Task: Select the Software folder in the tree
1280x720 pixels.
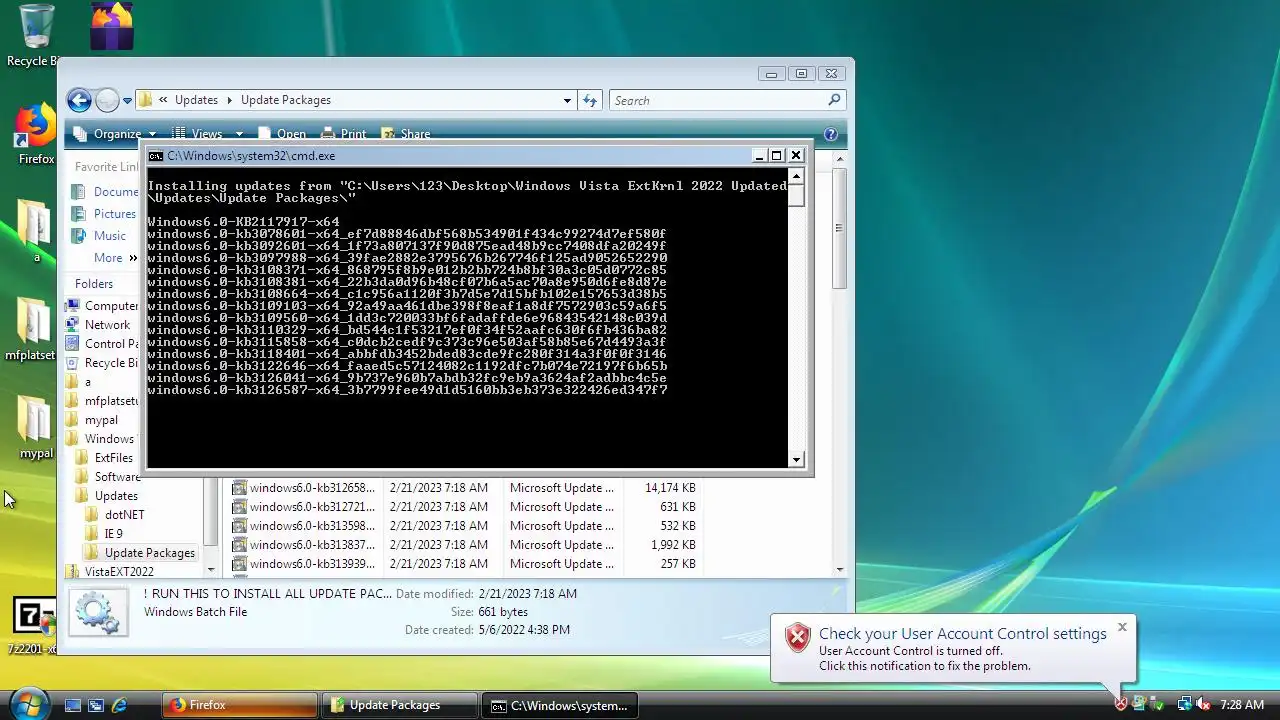Action: 109,477
